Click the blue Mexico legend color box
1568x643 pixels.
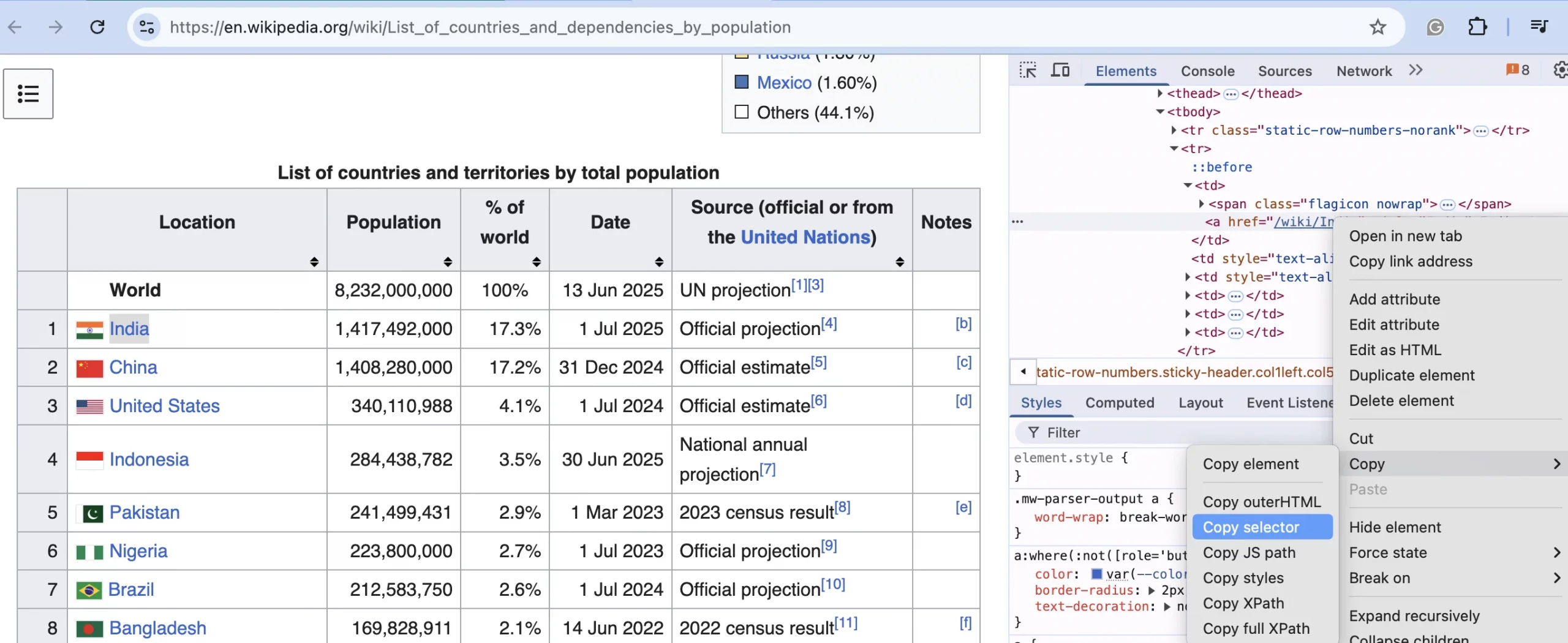(741, 81)
